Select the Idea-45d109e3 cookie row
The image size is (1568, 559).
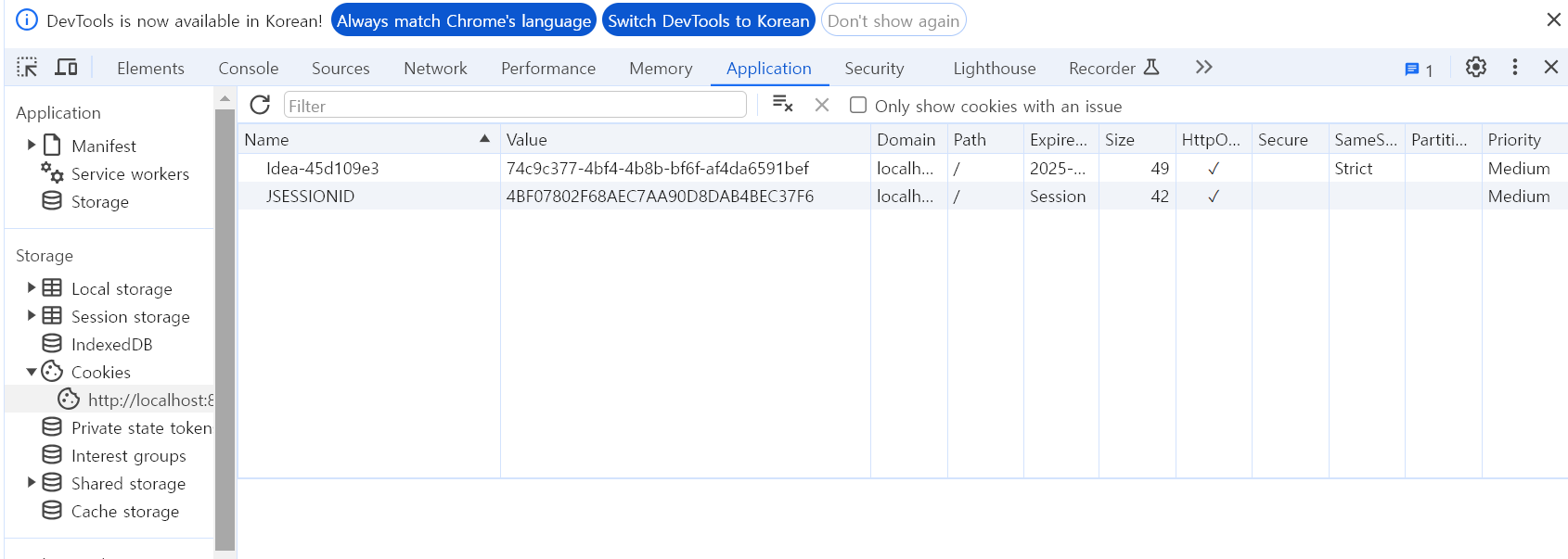(903, 168)
